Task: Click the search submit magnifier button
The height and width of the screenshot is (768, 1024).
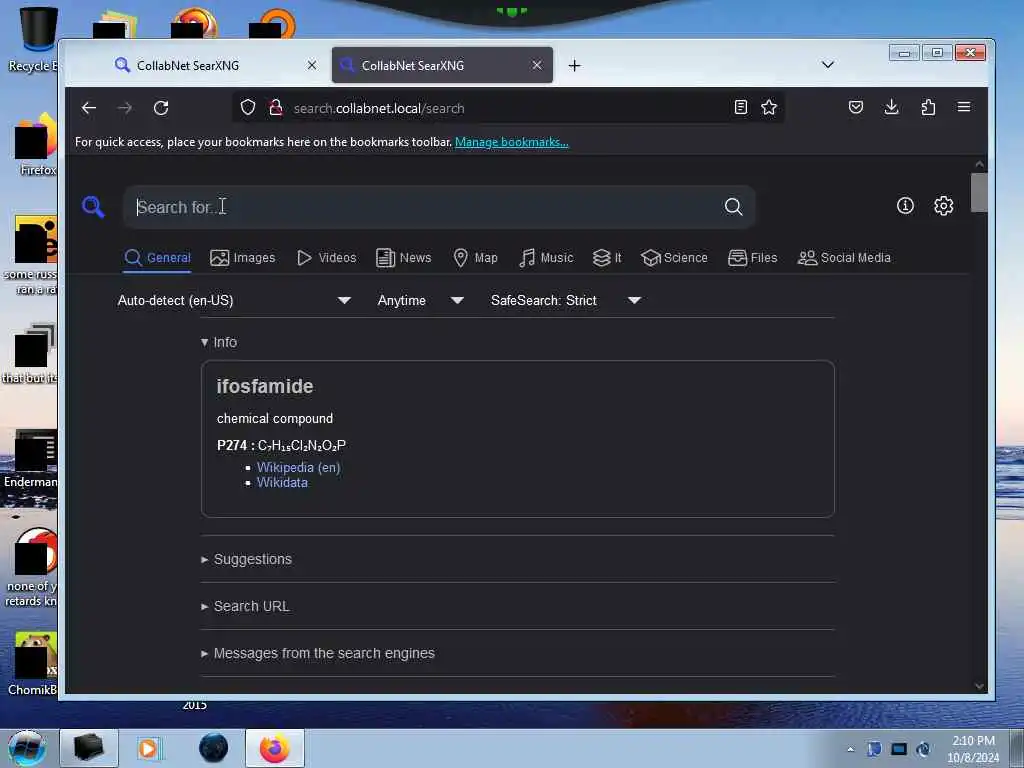Action: [733, 207]
